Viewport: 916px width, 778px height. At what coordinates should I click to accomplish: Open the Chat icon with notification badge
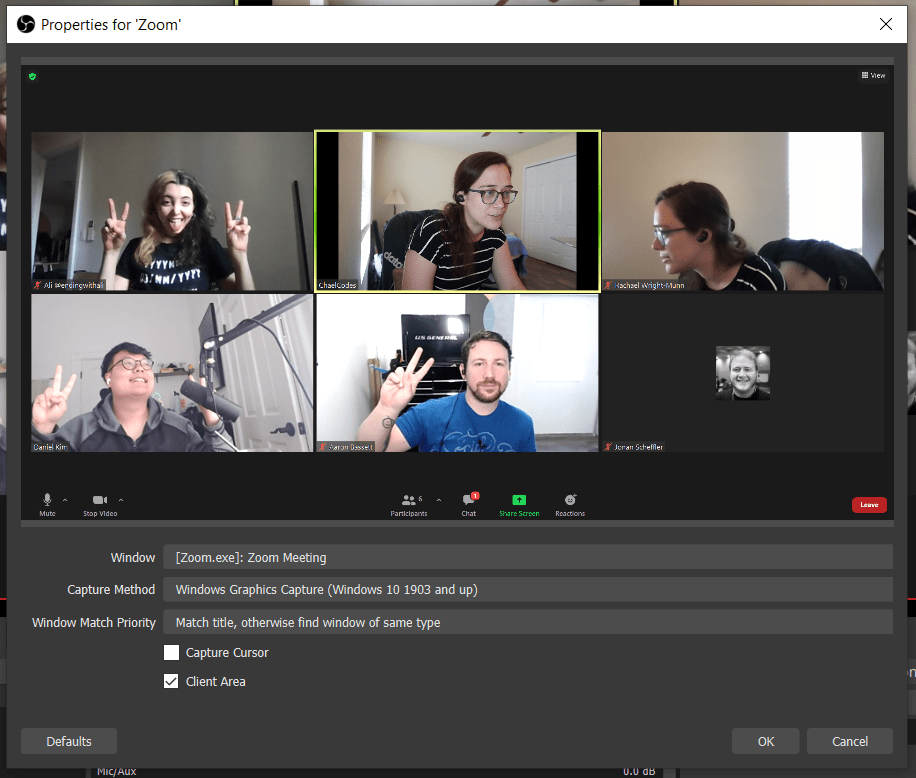(469, 500)
